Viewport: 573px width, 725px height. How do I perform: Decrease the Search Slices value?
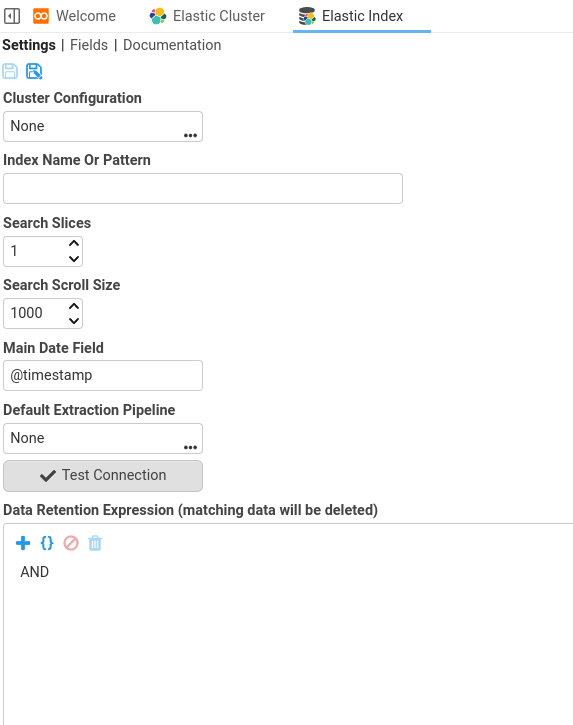coord(74,259)
